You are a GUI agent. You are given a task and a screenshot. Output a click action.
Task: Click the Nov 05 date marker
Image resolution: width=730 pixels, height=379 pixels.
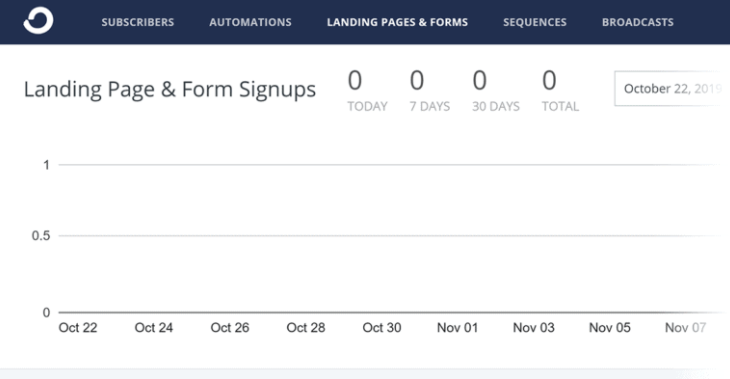[610, 328]
